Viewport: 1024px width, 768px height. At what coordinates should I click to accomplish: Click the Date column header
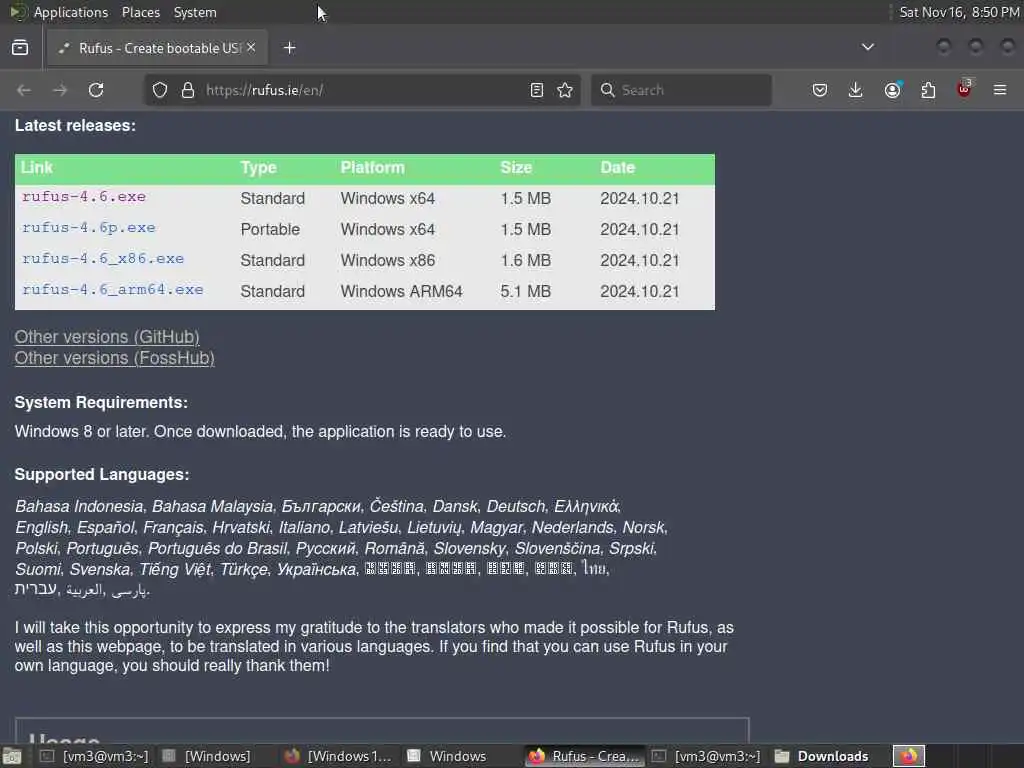[618, 168]
